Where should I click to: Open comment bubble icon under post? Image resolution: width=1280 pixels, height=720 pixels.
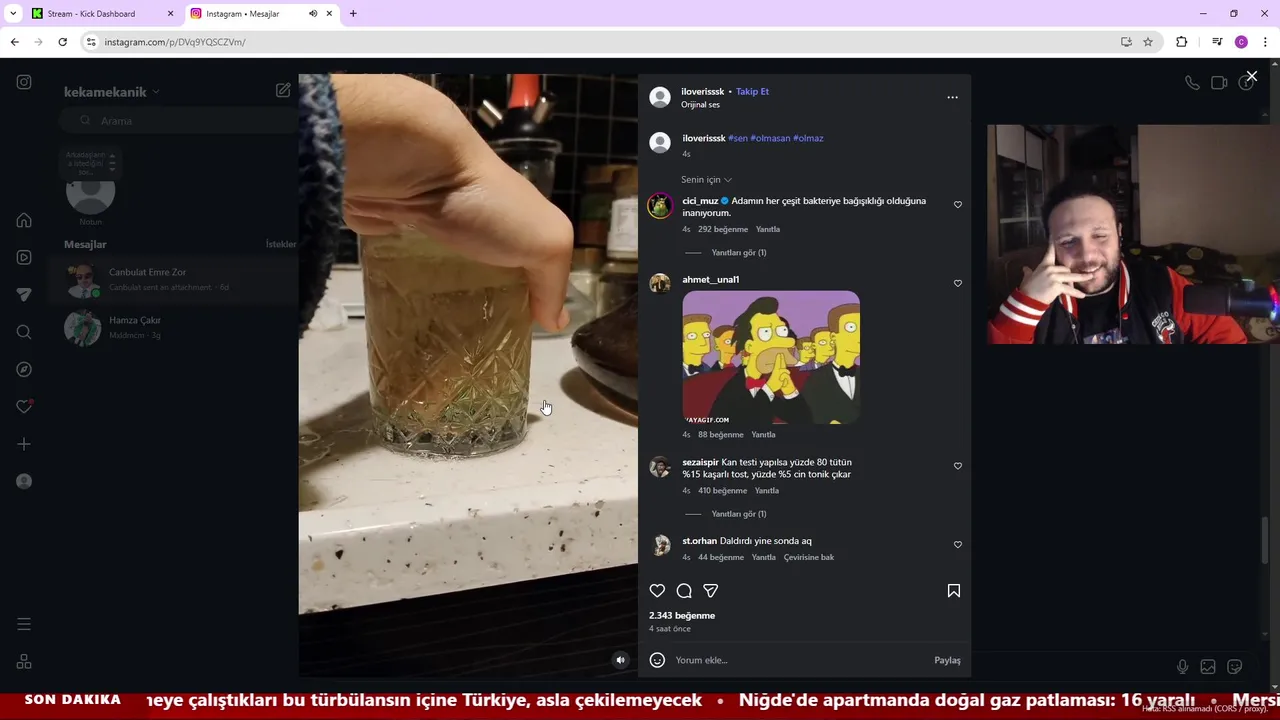pyautogui.click(x=684, y=591)
